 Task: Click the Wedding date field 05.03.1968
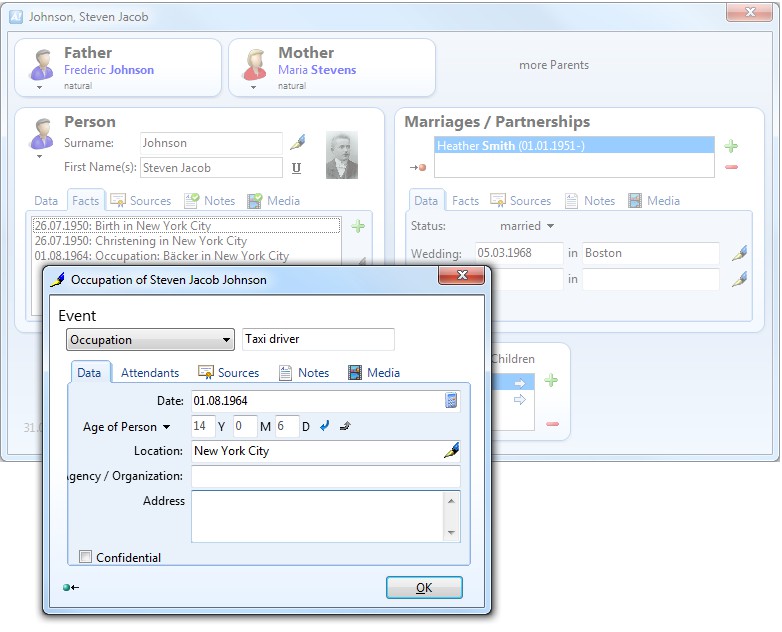[519, 253]
